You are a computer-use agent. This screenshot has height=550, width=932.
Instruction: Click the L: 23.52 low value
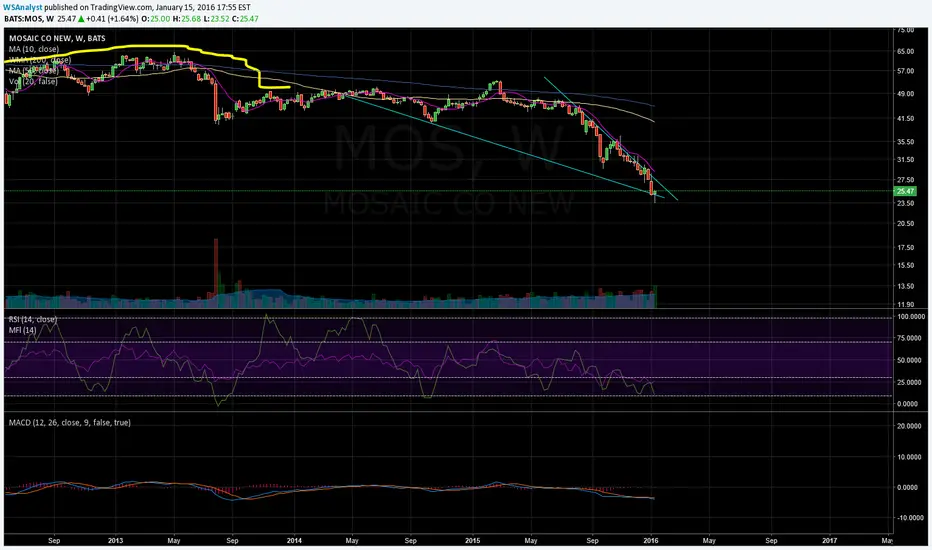point(216,18)
